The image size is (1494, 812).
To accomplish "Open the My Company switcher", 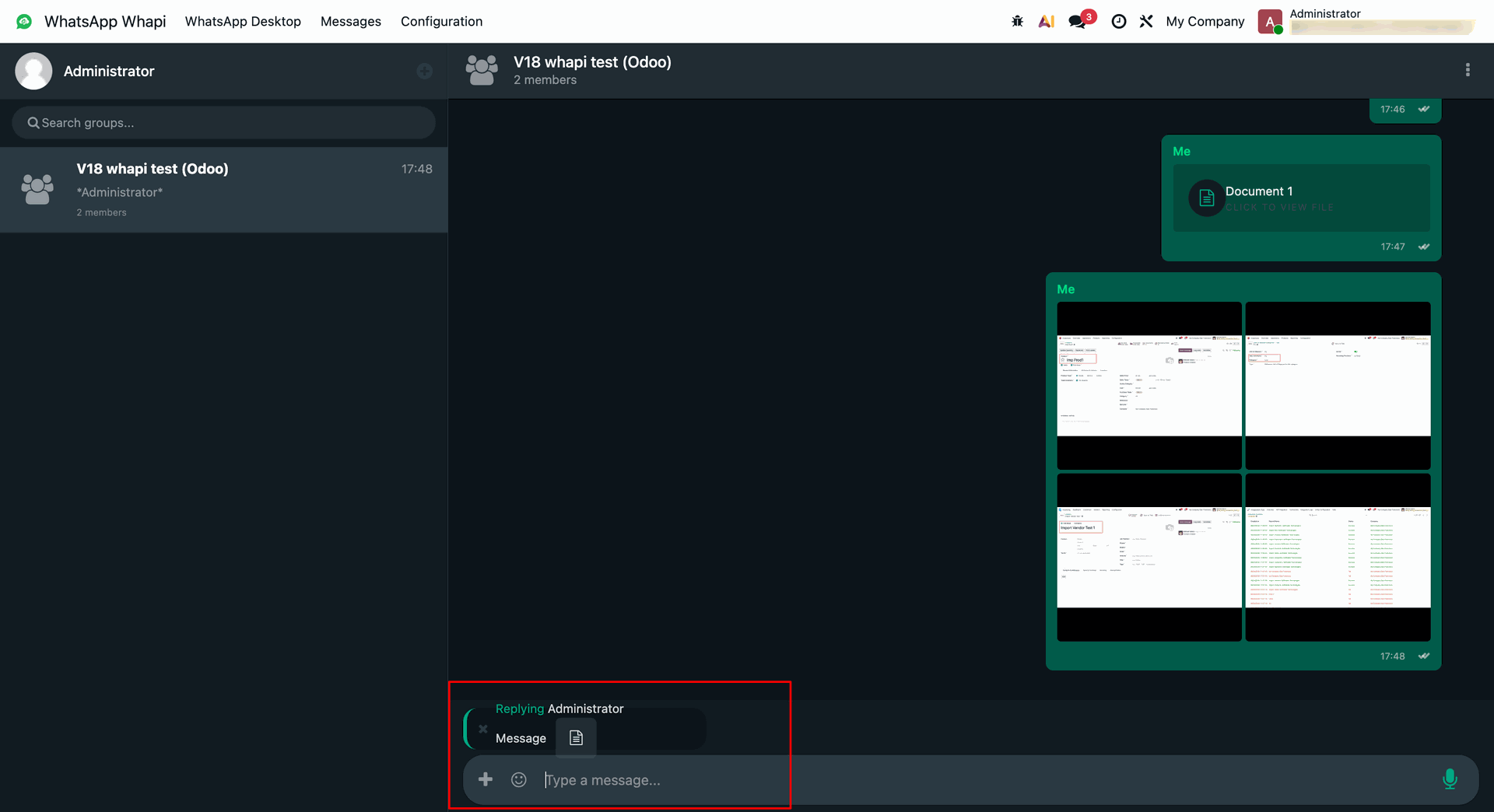I will [1205, 22].
